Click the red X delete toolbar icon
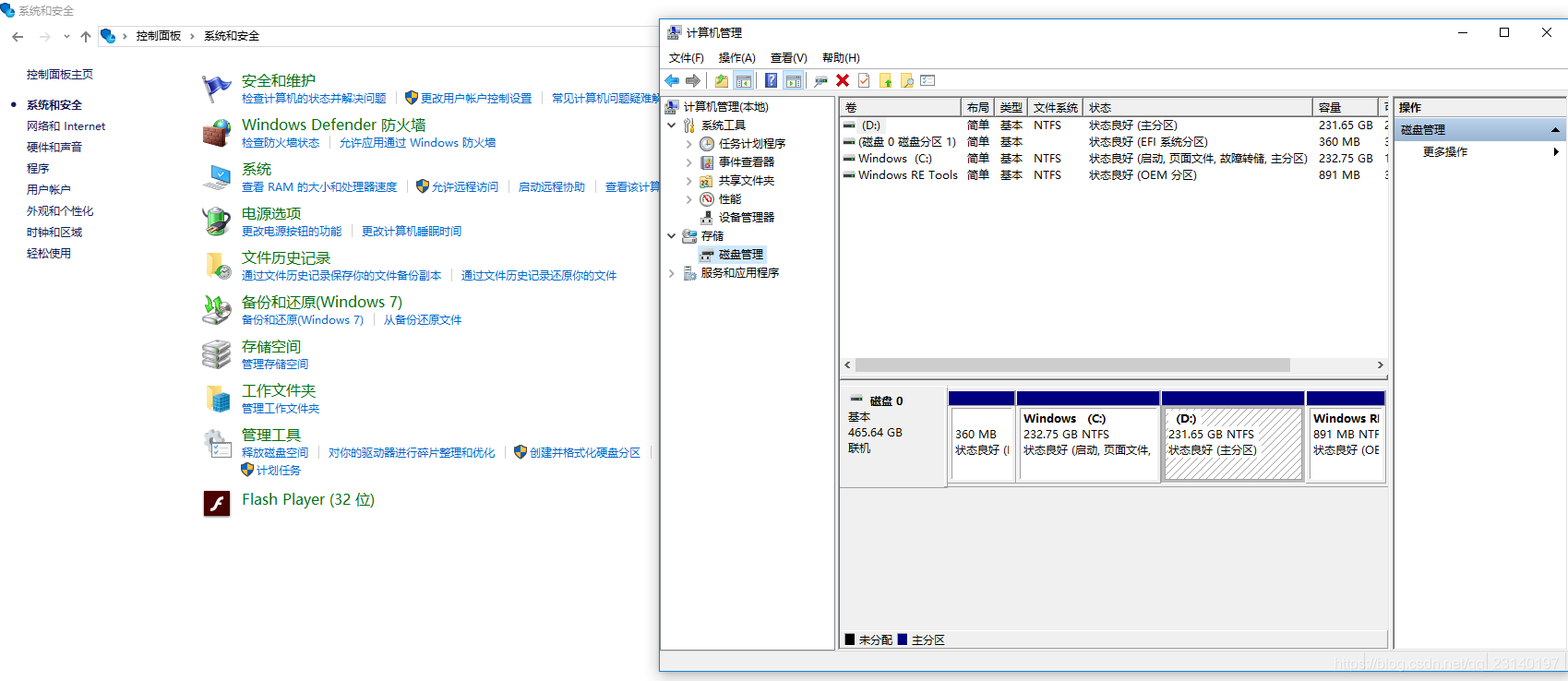 pos(843,81)
